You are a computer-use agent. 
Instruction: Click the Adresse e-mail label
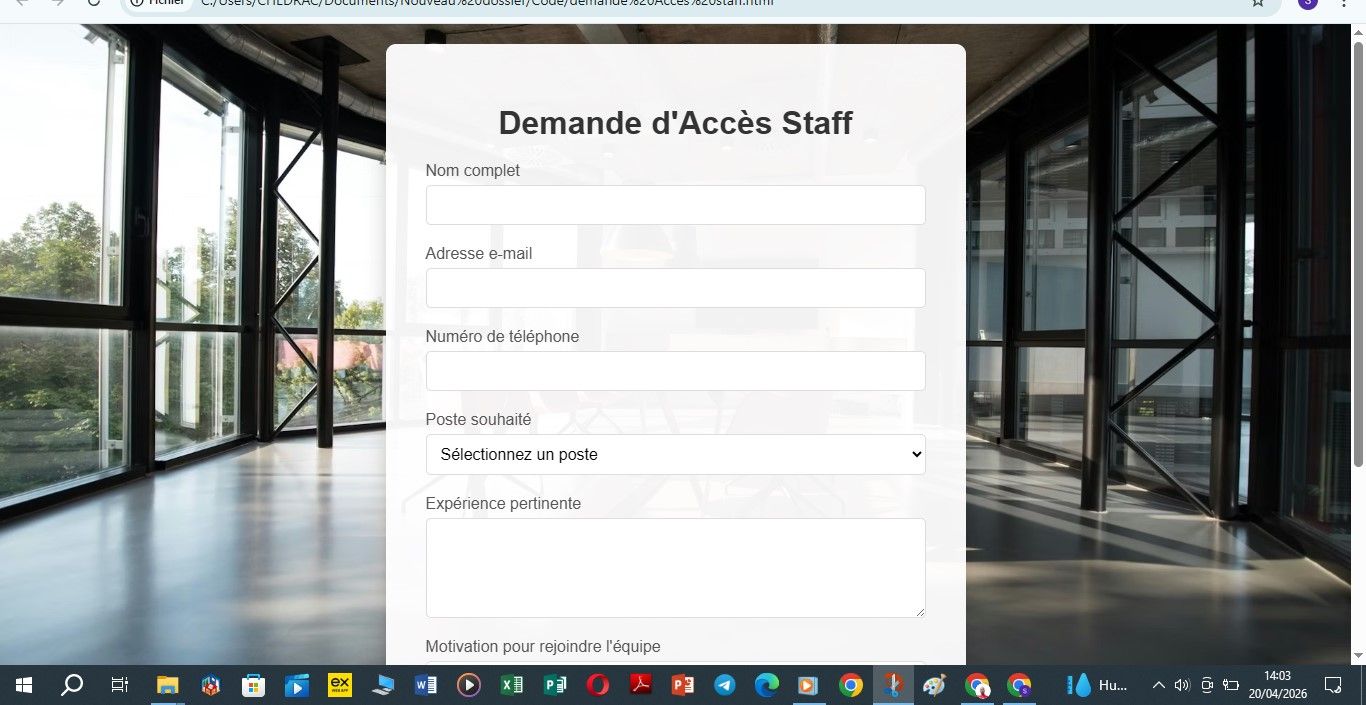(x=479, y=254)
